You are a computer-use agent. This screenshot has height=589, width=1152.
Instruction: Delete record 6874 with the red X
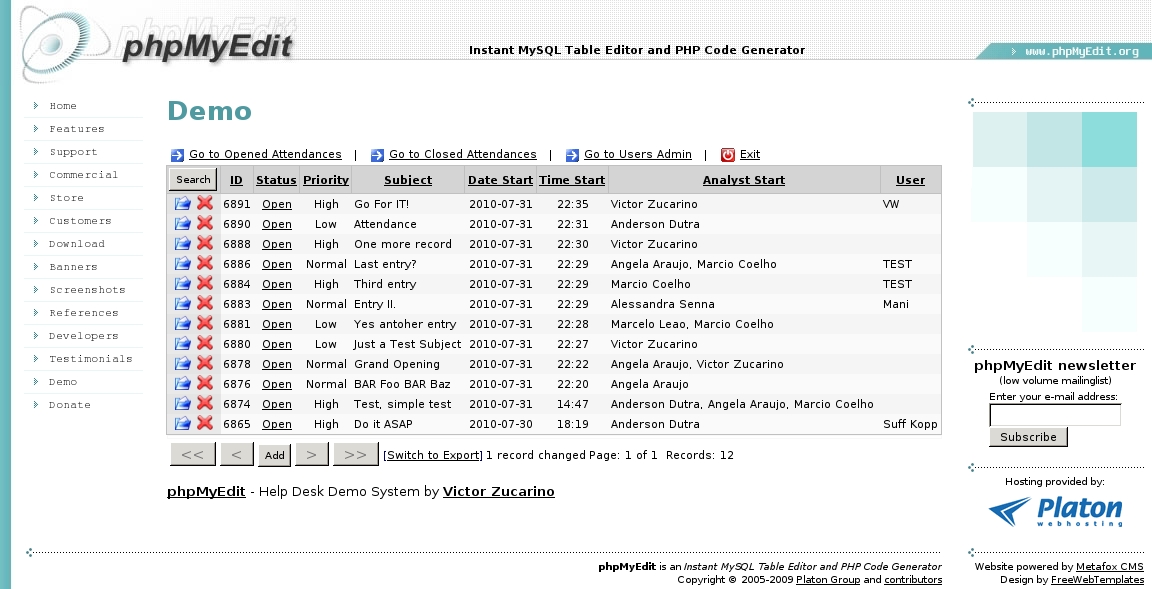[x=205, y=402]
